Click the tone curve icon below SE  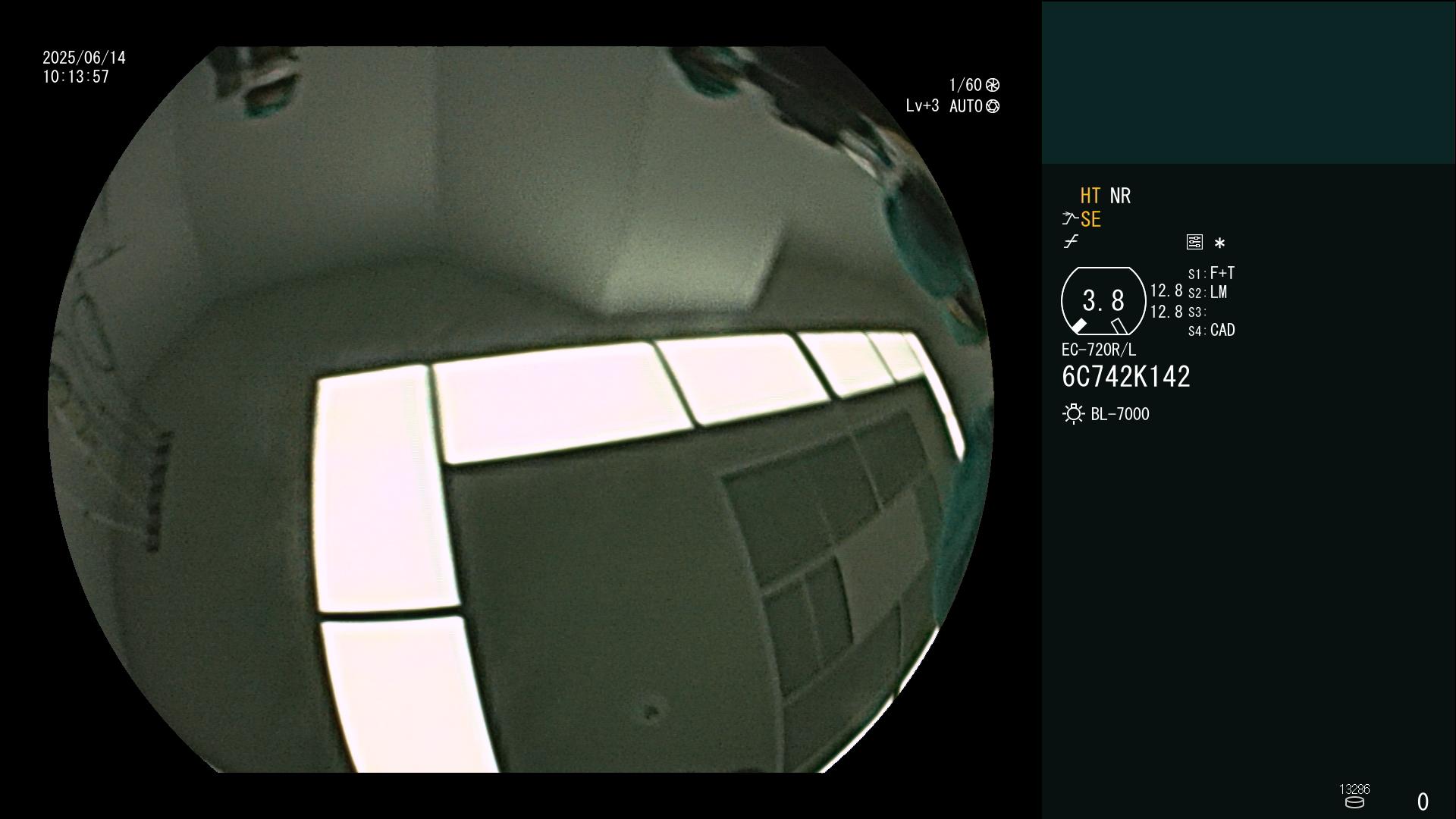pyautogui.click(x=1071, y=242)
